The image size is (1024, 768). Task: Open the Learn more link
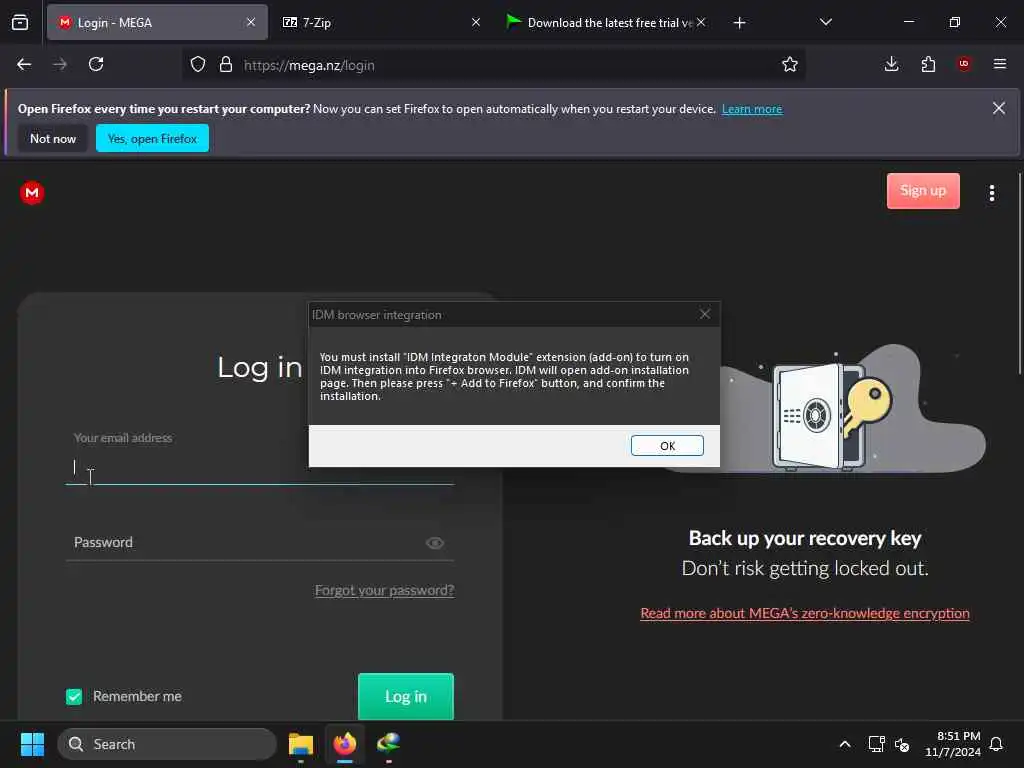click(x=752, y=109)
